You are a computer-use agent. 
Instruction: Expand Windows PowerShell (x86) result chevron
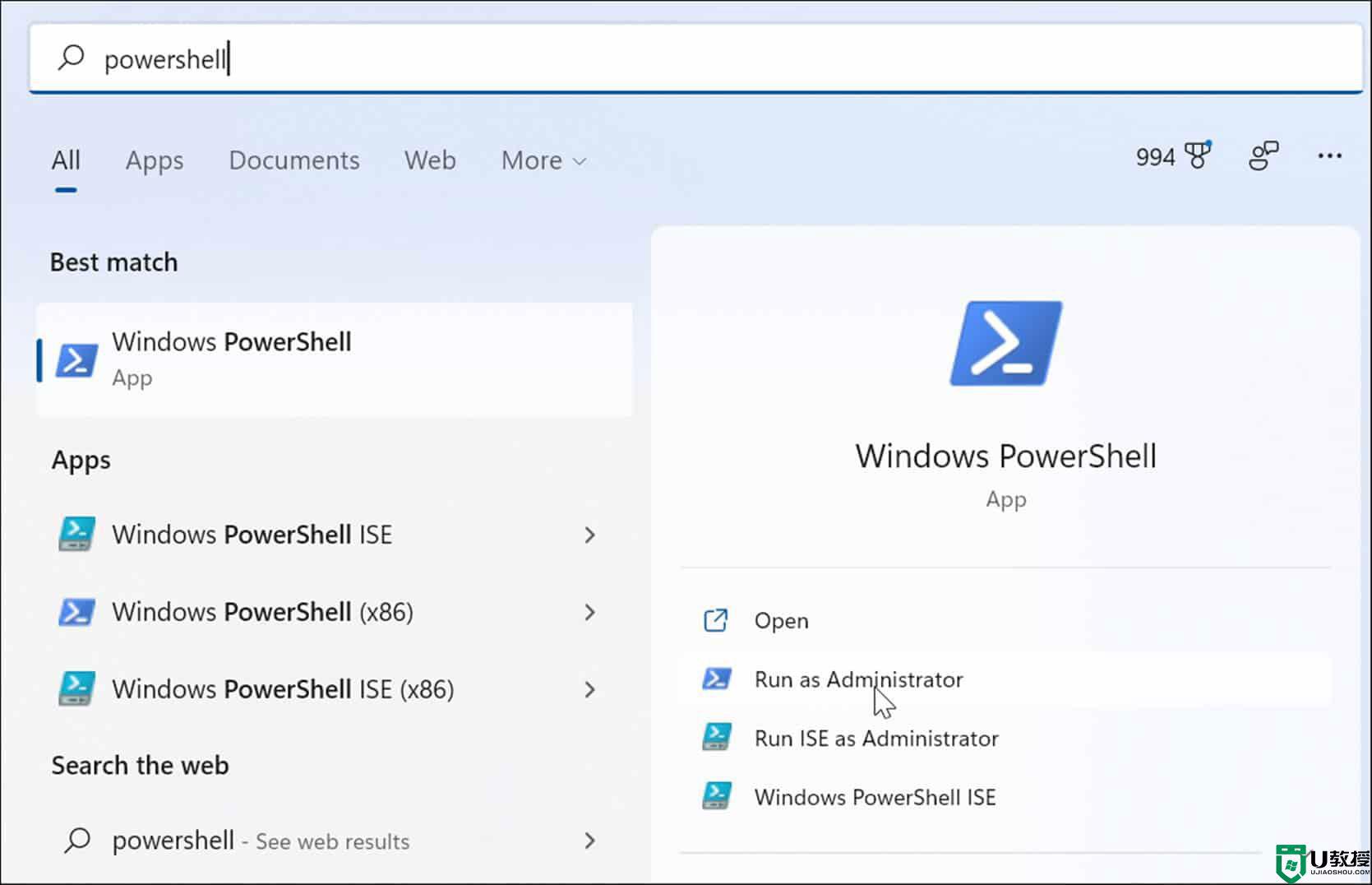pos(589,612)
